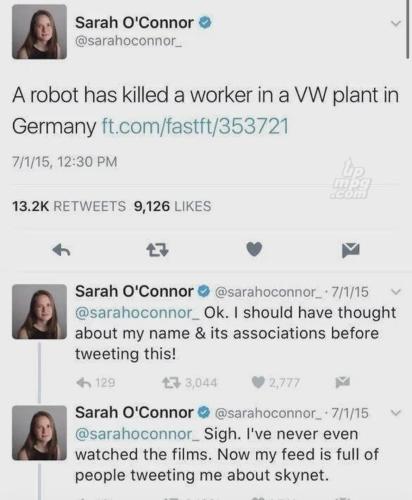View the 9,126 likes list
412x500 pixels.
tap(172, 206)
